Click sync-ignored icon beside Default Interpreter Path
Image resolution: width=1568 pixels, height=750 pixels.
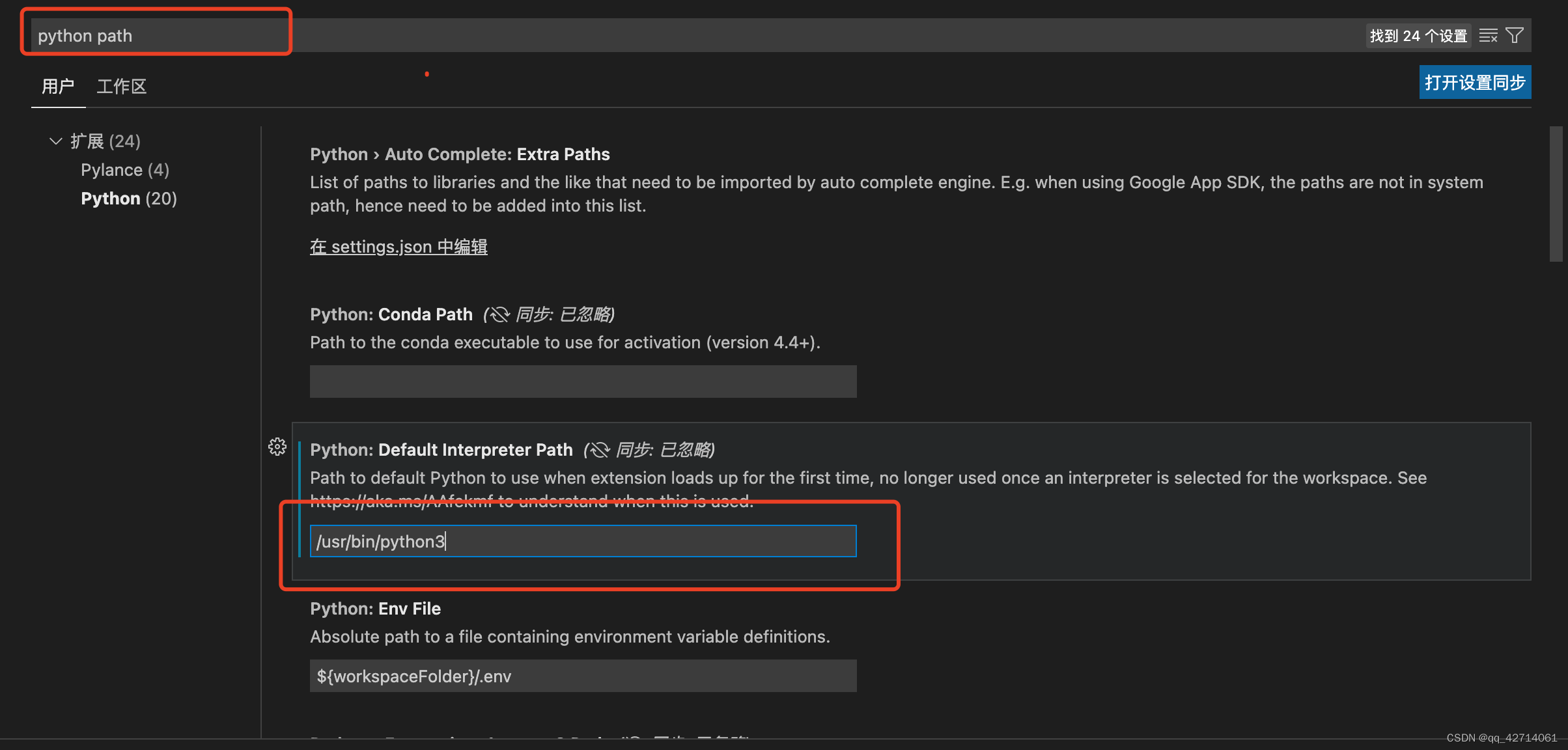tap(598, 449)
